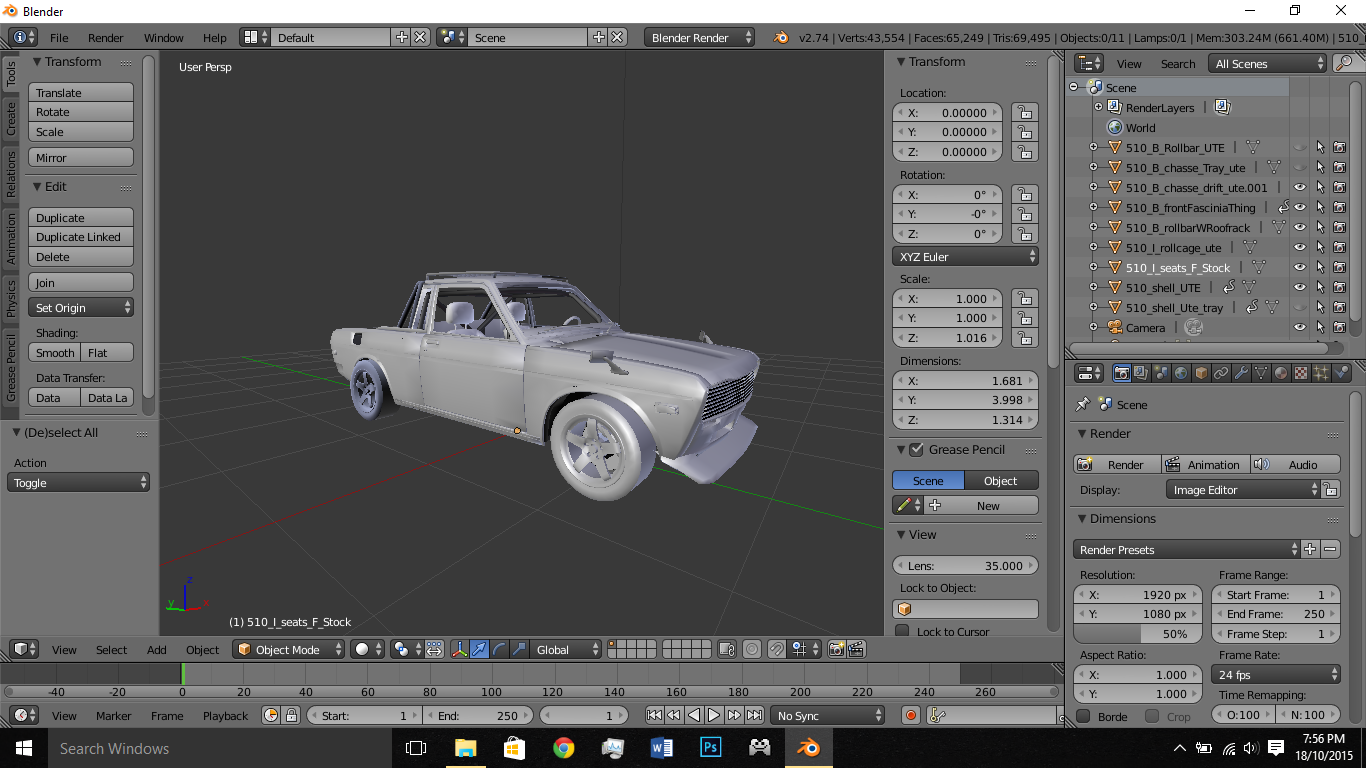
Task: Open the Modifiers properties tab (wrench icon)
Action: pyautogui.click(x=1241, y=373)
